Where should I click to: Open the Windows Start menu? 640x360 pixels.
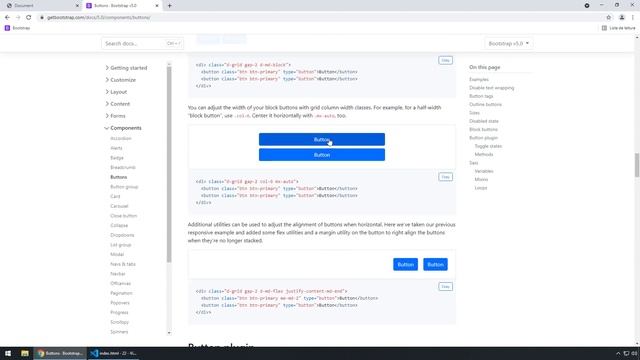8,353
